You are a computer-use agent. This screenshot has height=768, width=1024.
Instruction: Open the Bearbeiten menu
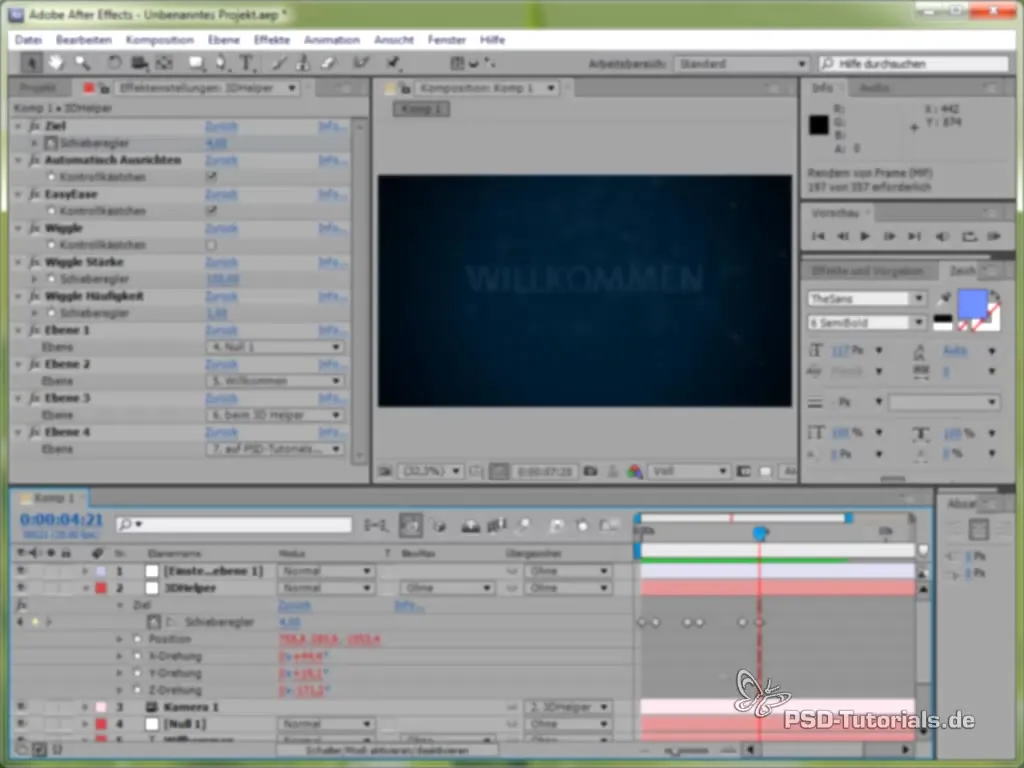pos(84,40)
